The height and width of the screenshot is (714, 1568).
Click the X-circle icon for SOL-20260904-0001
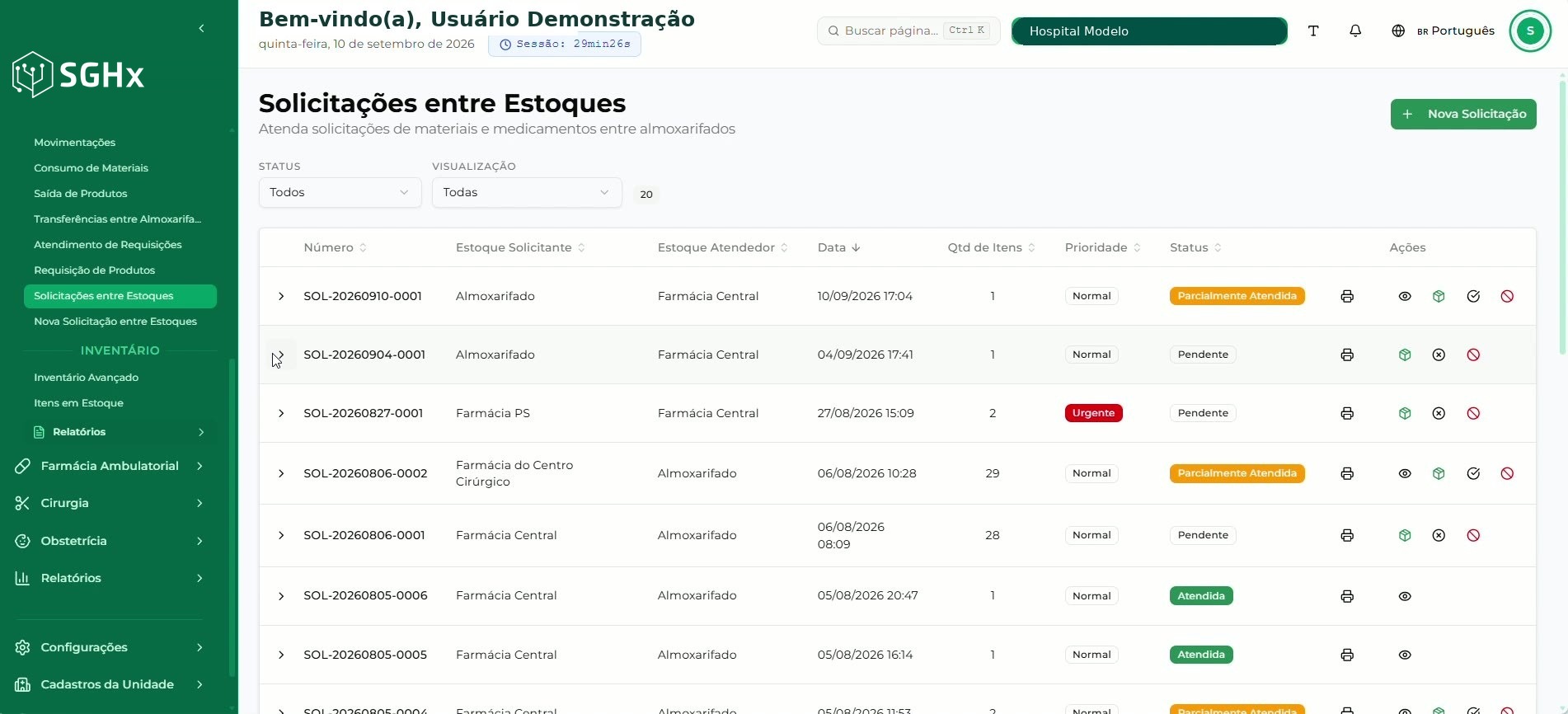coord(1439,355)
